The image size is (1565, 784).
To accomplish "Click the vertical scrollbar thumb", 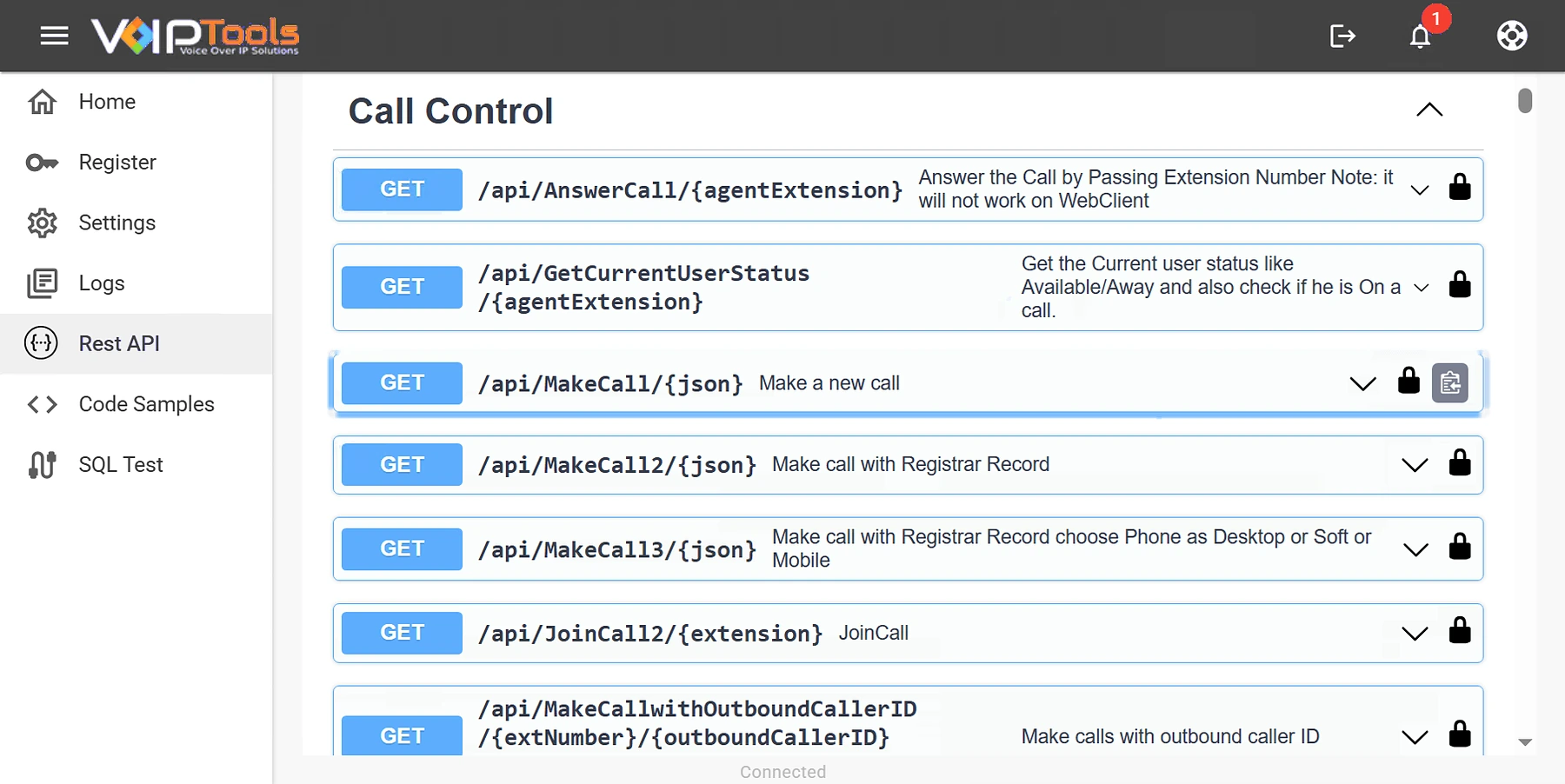I will click(1525, 101).
